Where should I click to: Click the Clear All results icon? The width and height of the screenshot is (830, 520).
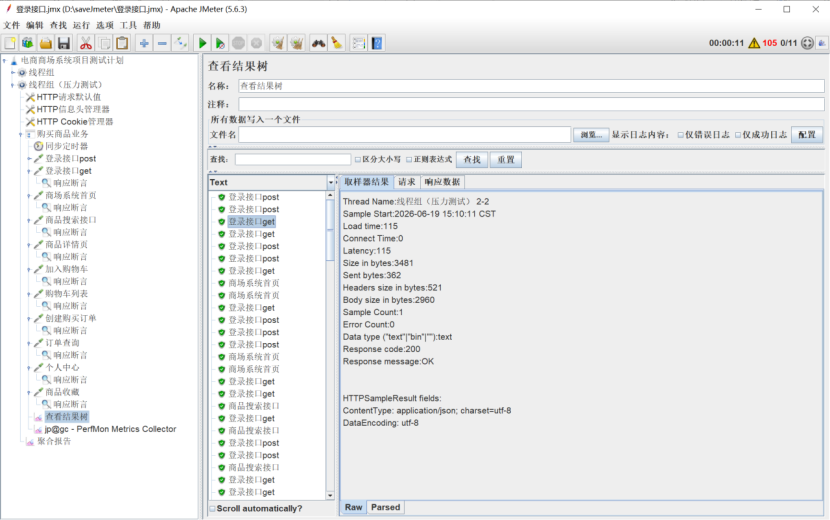pyautogui.click(x=296, y=43)
